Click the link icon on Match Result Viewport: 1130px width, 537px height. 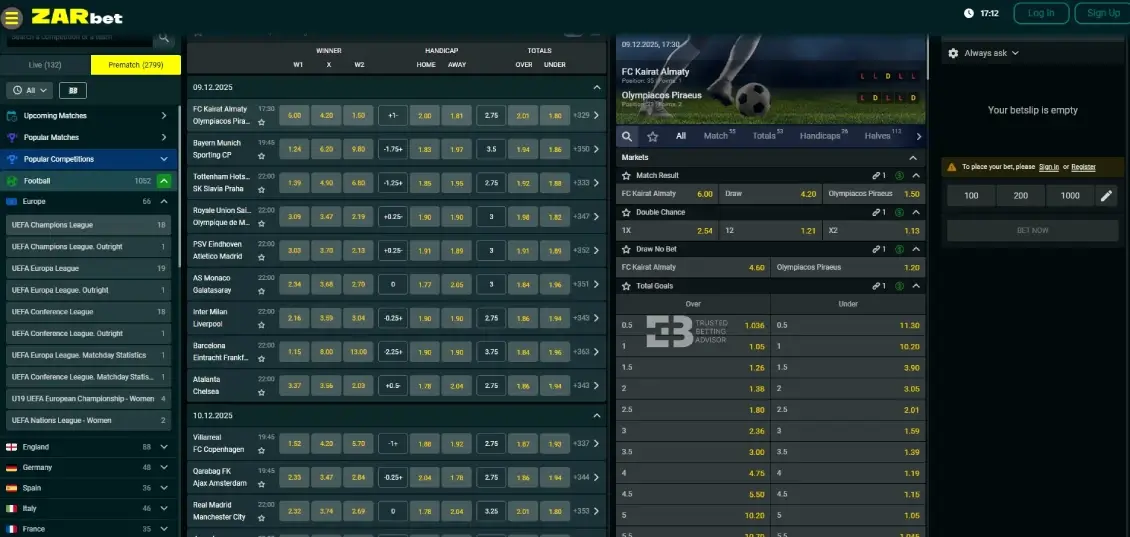tap(878, 176)
